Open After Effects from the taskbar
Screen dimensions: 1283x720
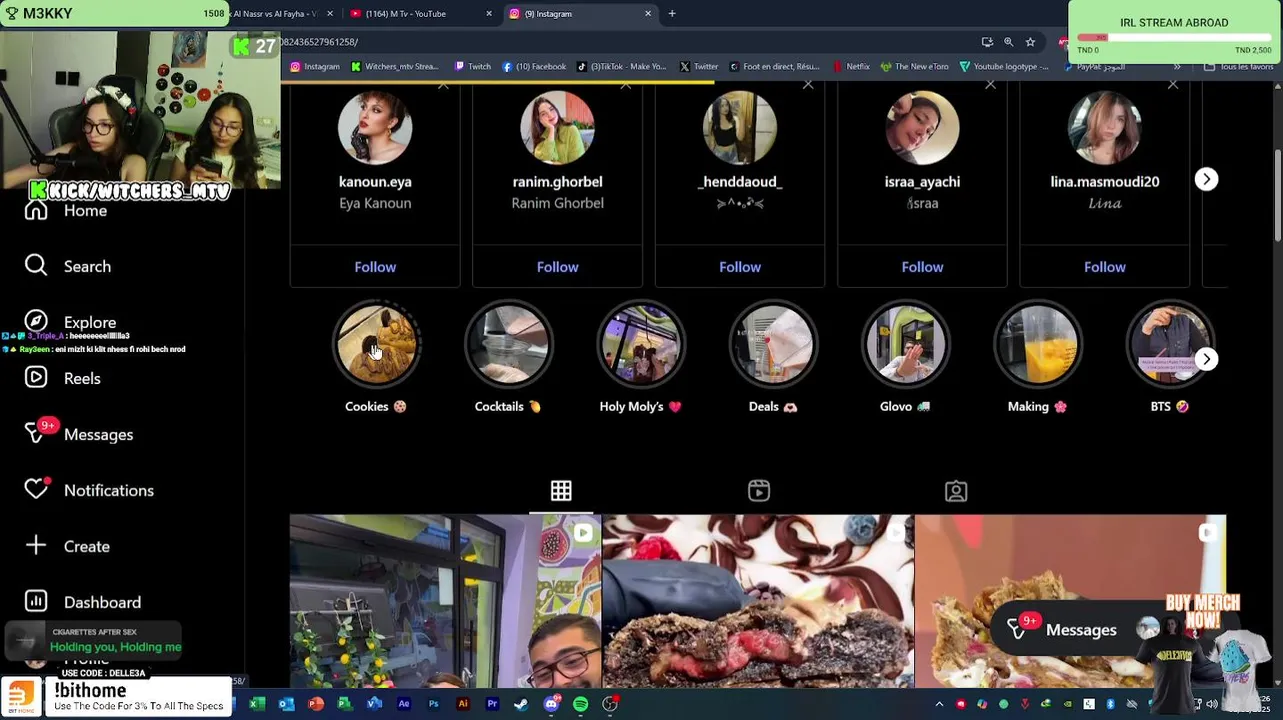(404, 704)
